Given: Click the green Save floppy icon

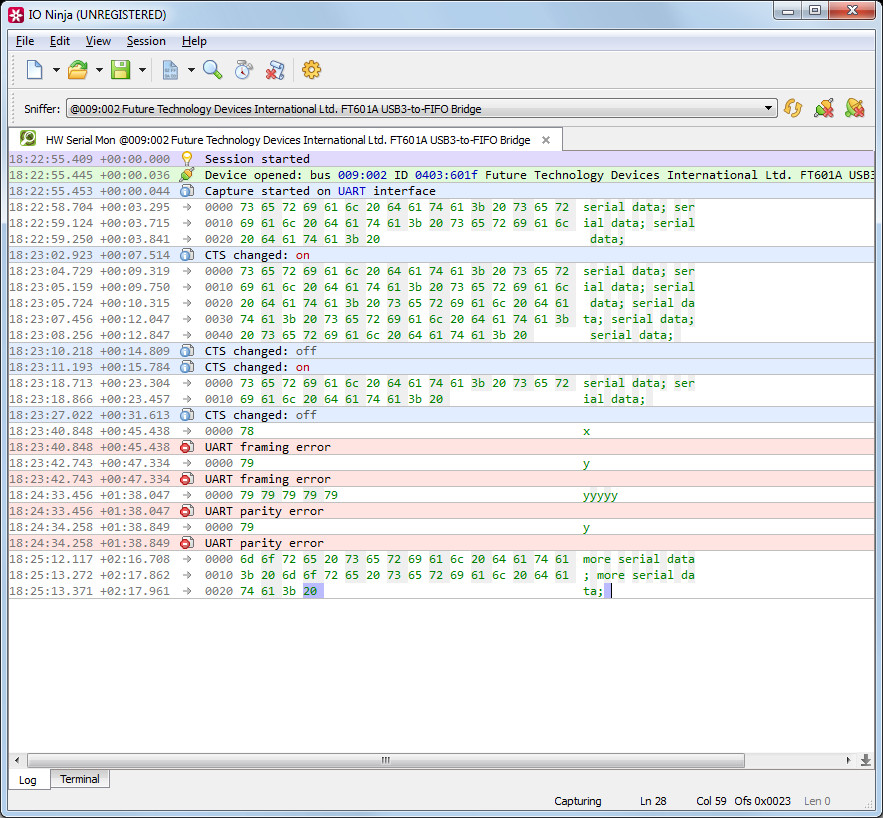Looking at the screenshot, I should [121, 70].
